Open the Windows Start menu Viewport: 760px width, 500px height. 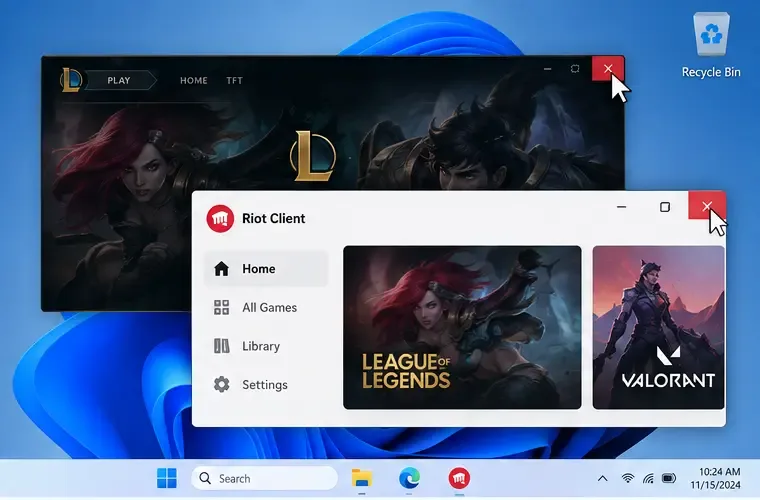pos(167,479)
